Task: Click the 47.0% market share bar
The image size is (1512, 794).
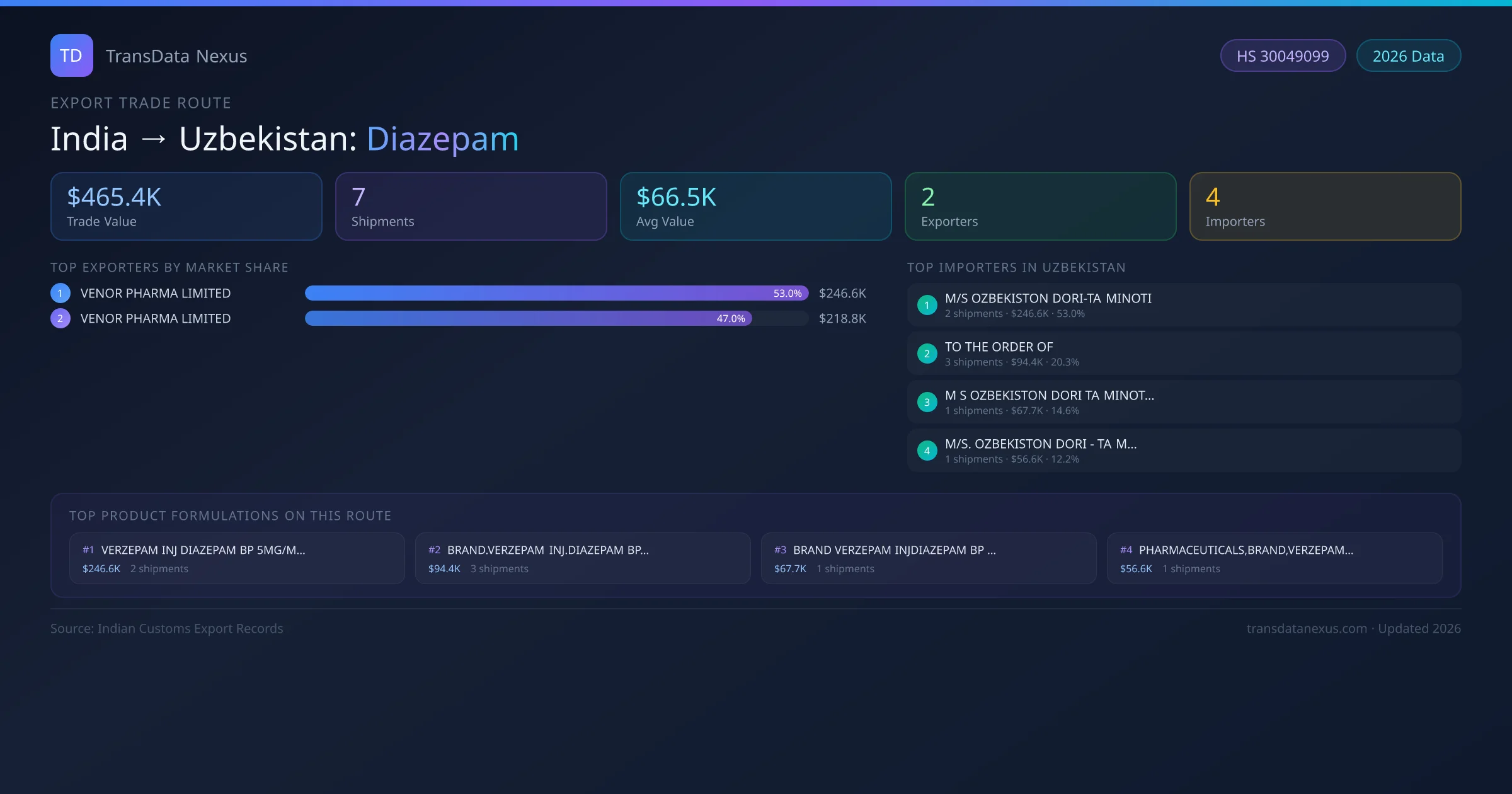Action: (x=528, y=318)
